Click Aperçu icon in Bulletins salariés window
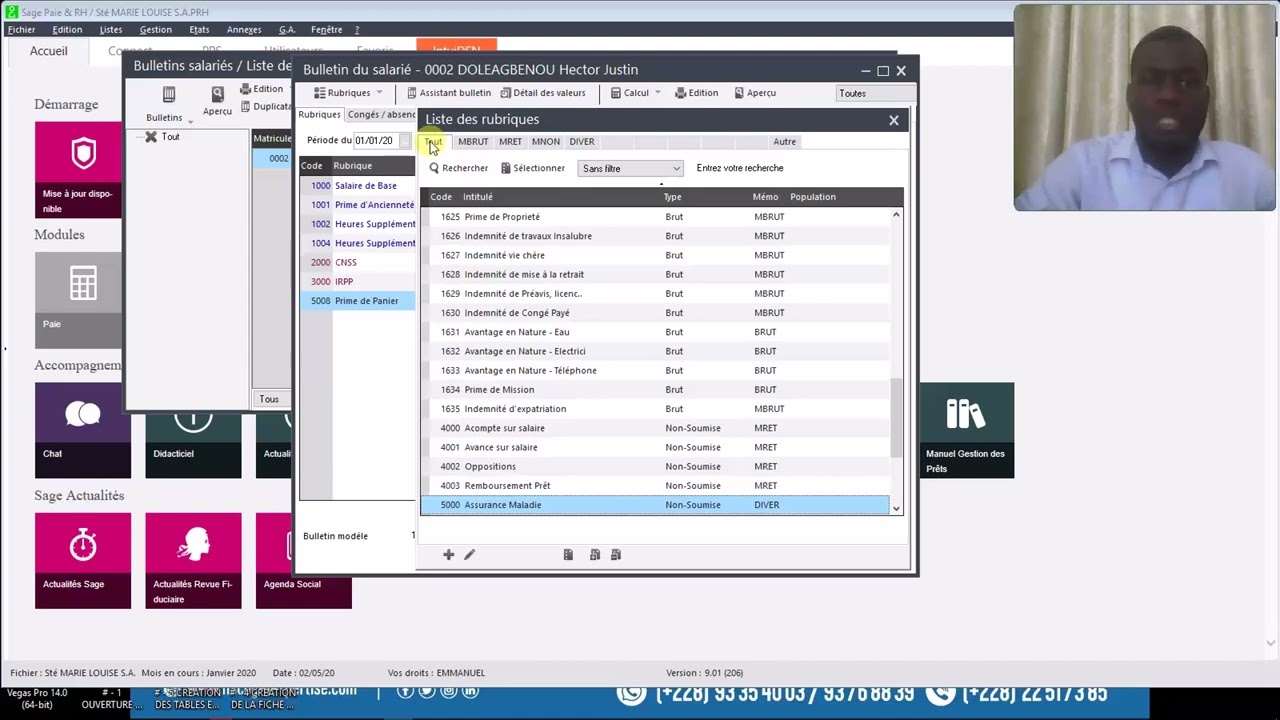The image size is (1280, 720). click(x=217, y=95)
